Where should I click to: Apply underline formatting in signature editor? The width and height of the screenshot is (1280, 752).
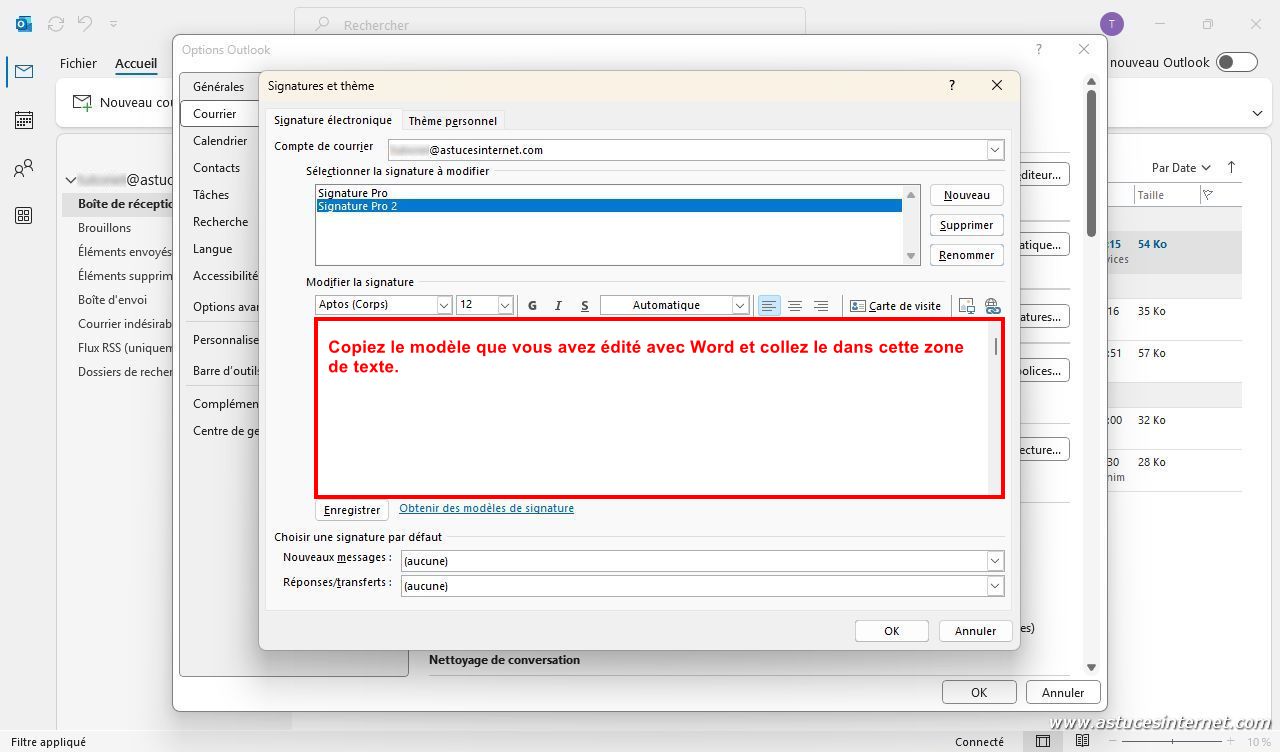585,306
